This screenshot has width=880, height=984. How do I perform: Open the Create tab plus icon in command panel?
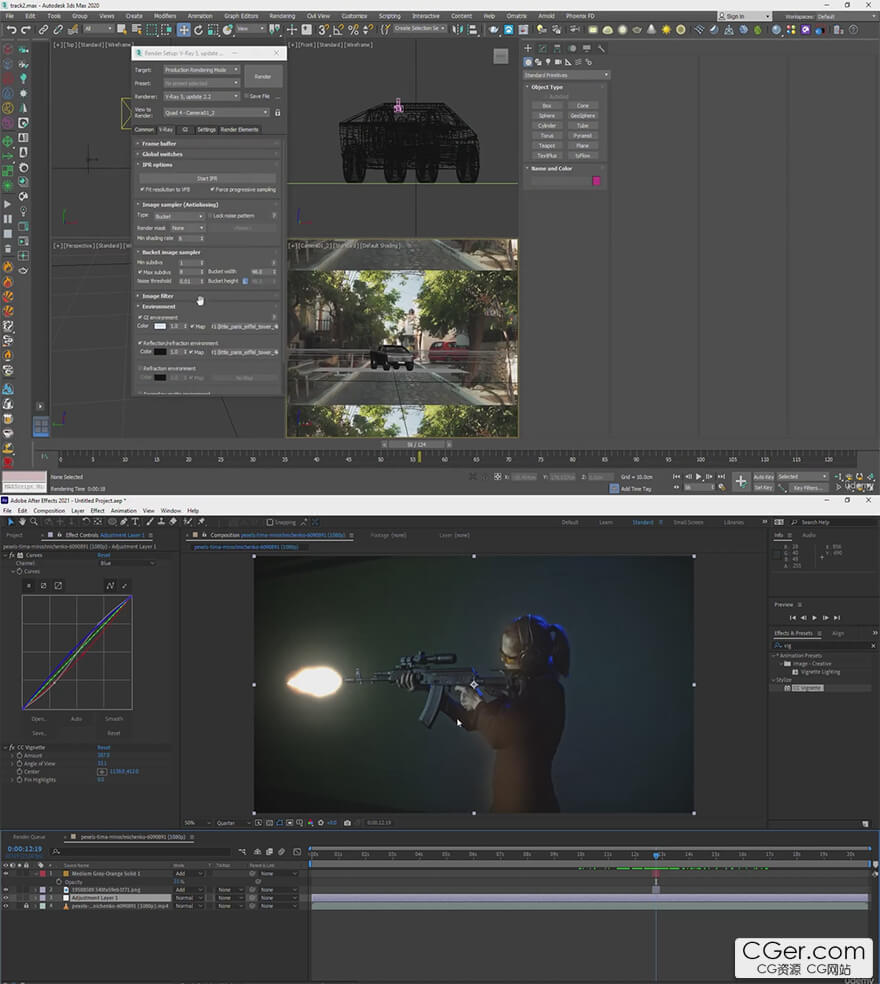pos(528,48)
